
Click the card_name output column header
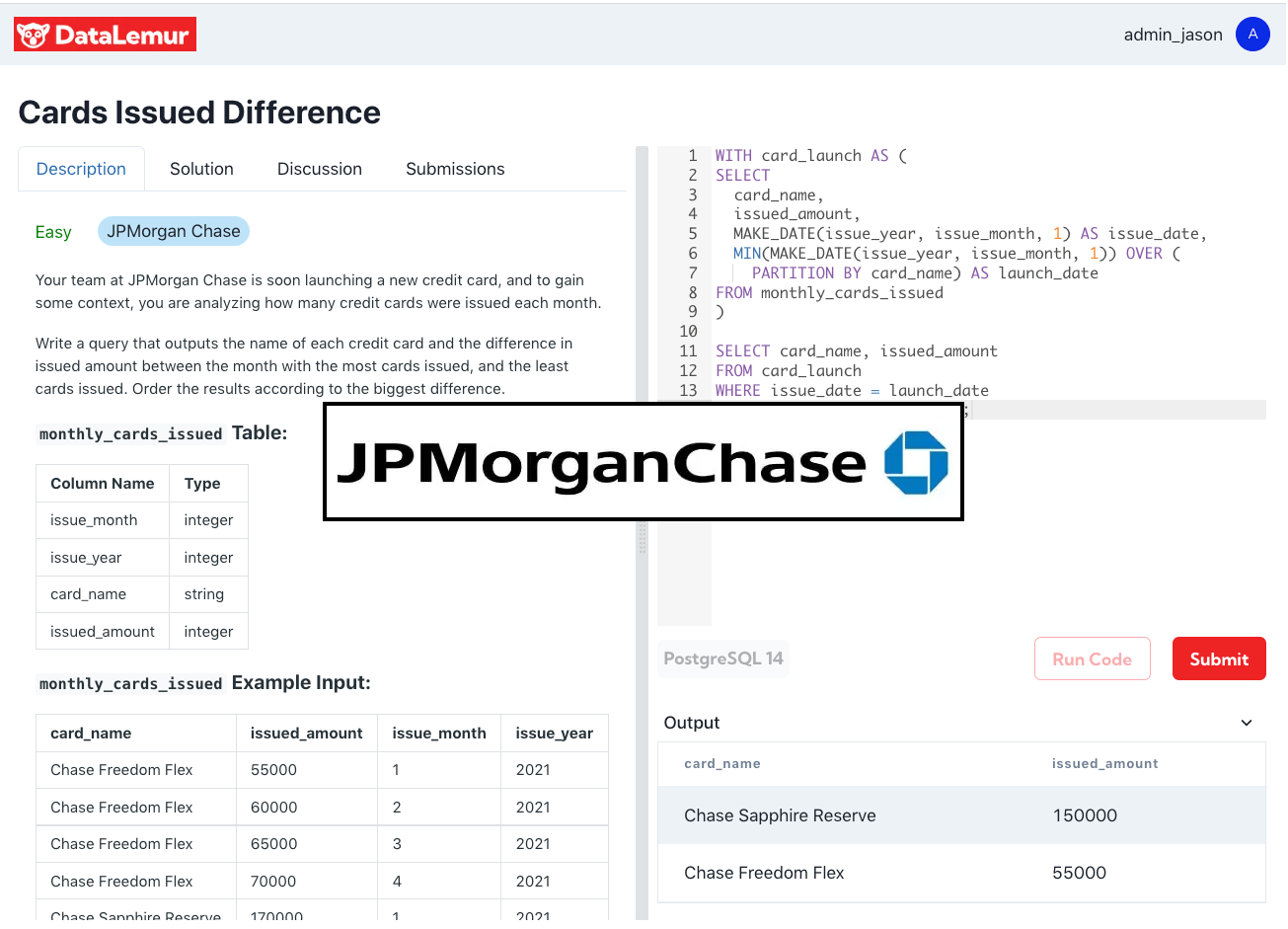(722, 763)
